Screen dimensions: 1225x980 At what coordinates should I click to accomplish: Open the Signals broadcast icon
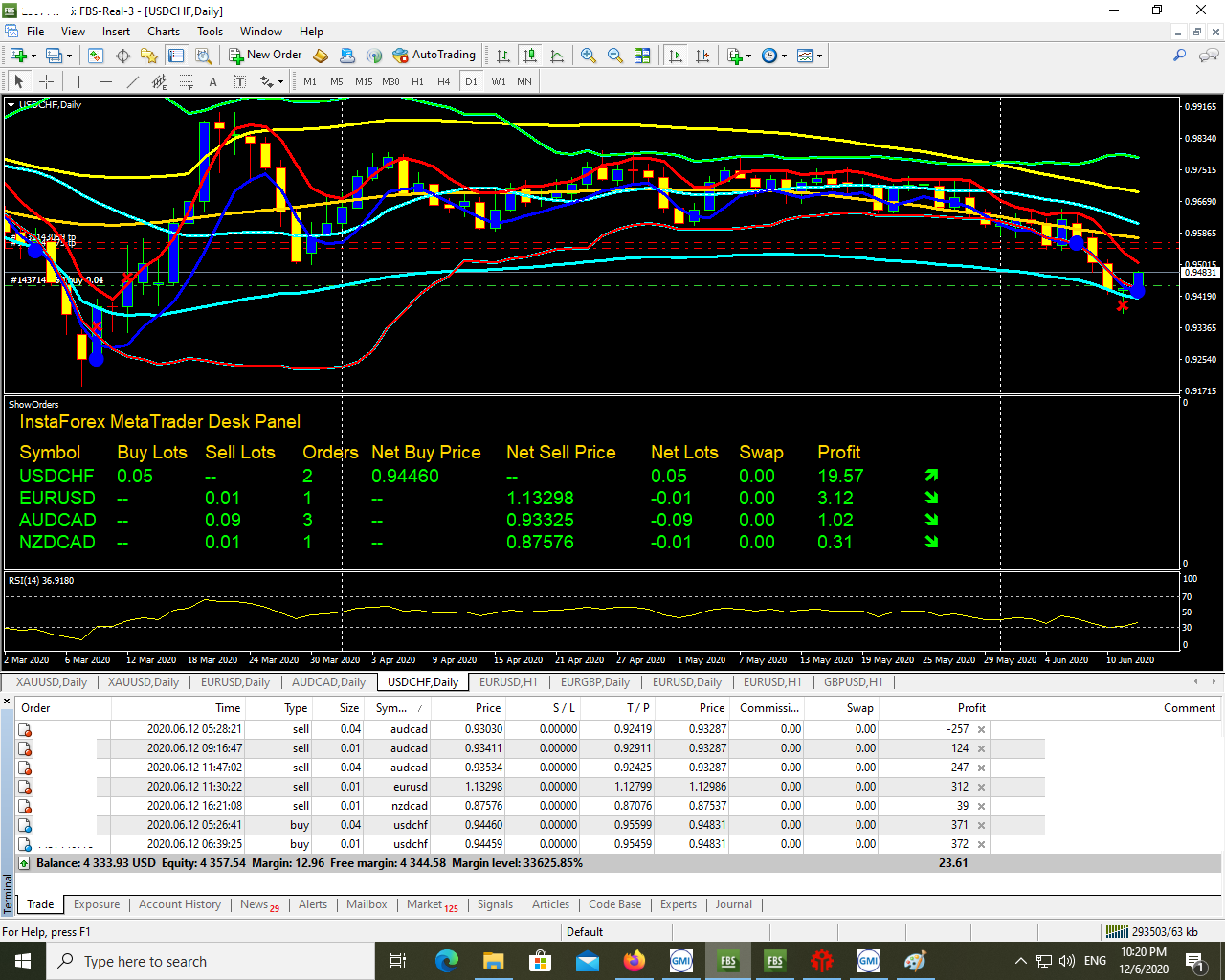pos(374,56)
